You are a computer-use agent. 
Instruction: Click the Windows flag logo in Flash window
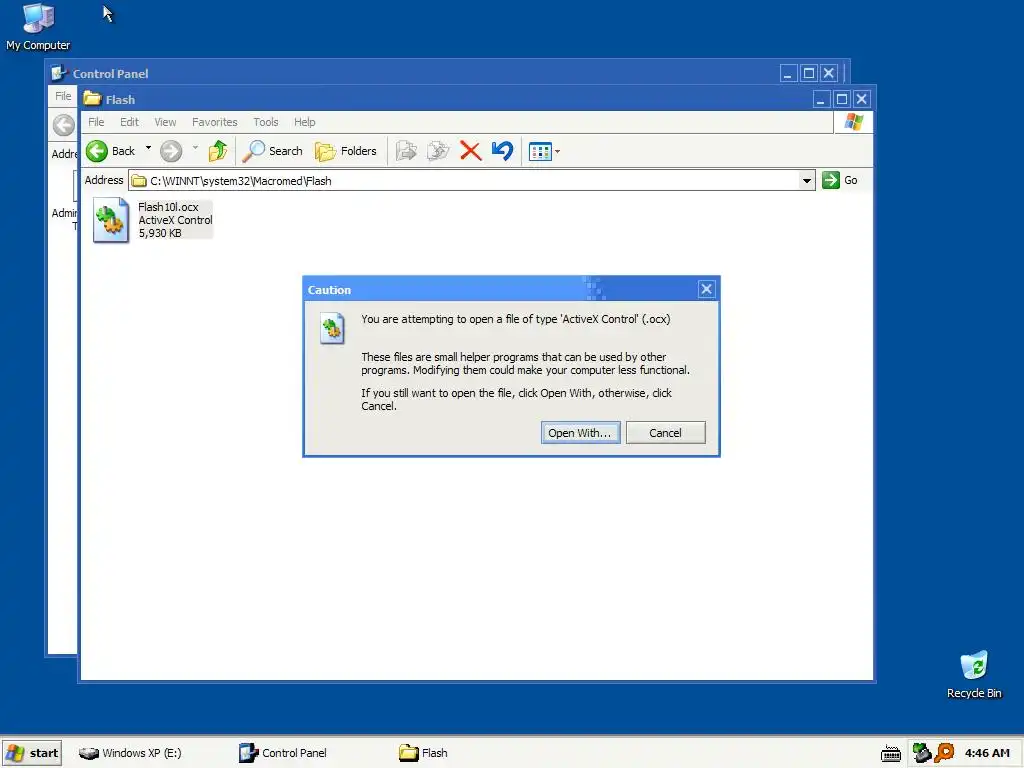click(x=854, y=122)
